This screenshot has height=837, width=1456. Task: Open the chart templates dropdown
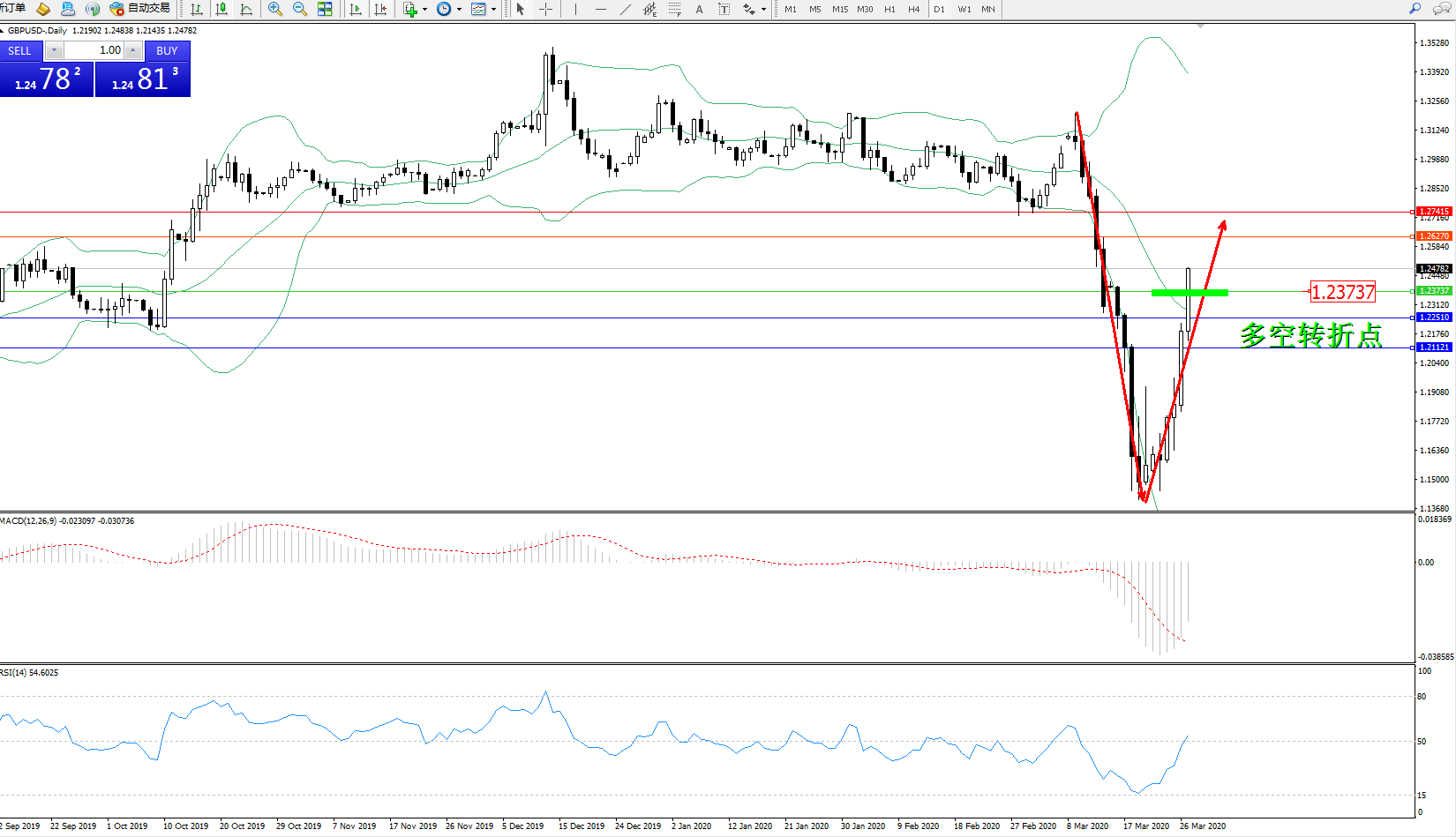[493, 10]
